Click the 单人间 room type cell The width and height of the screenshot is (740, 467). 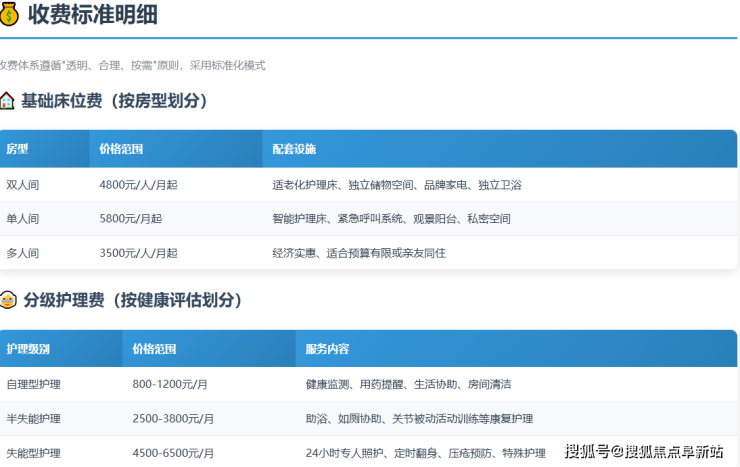pos(22,219)
